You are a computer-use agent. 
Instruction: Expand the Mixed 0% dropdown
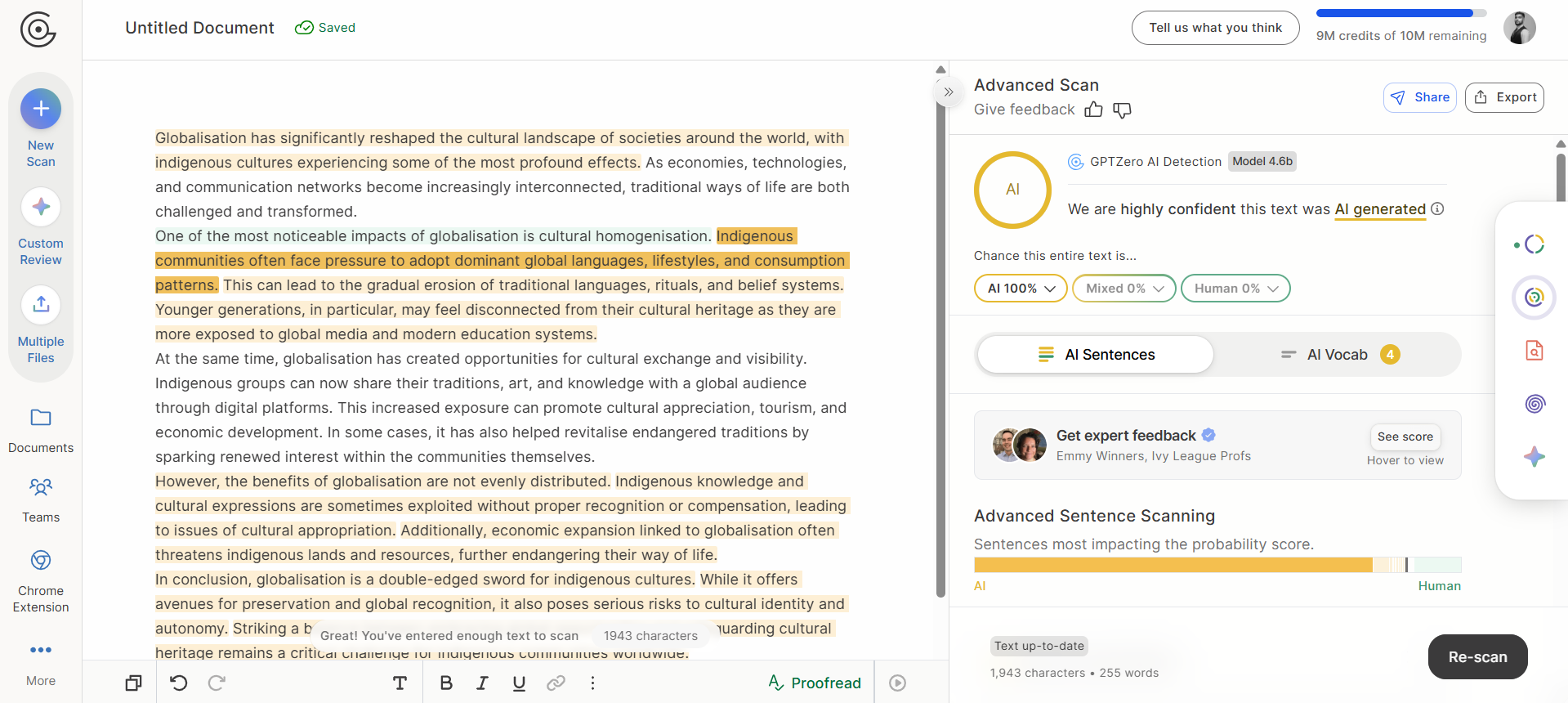coord(1124,288)
